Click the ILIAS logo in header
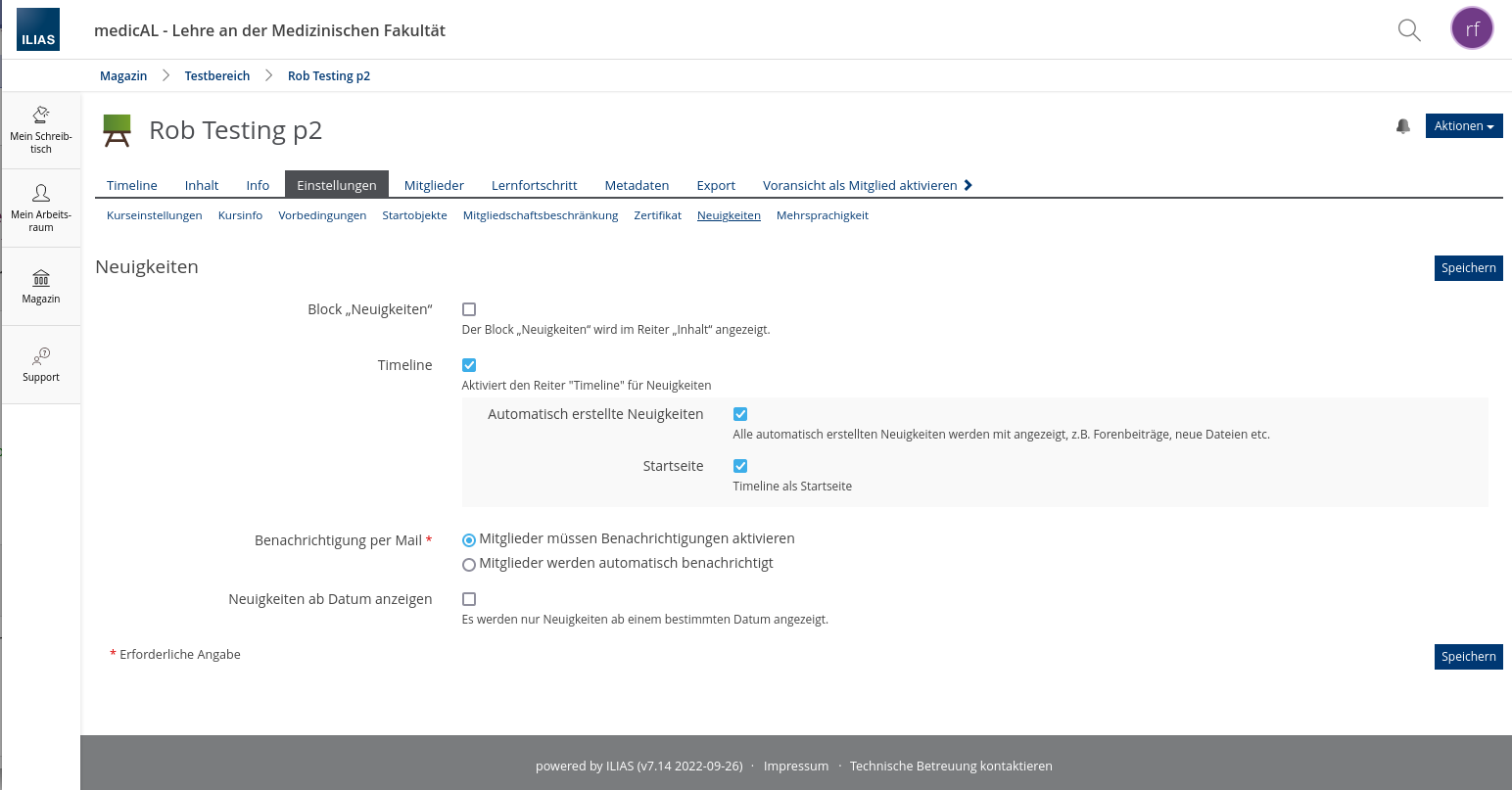Screen dimensions: 1512x790 [38, 29]
